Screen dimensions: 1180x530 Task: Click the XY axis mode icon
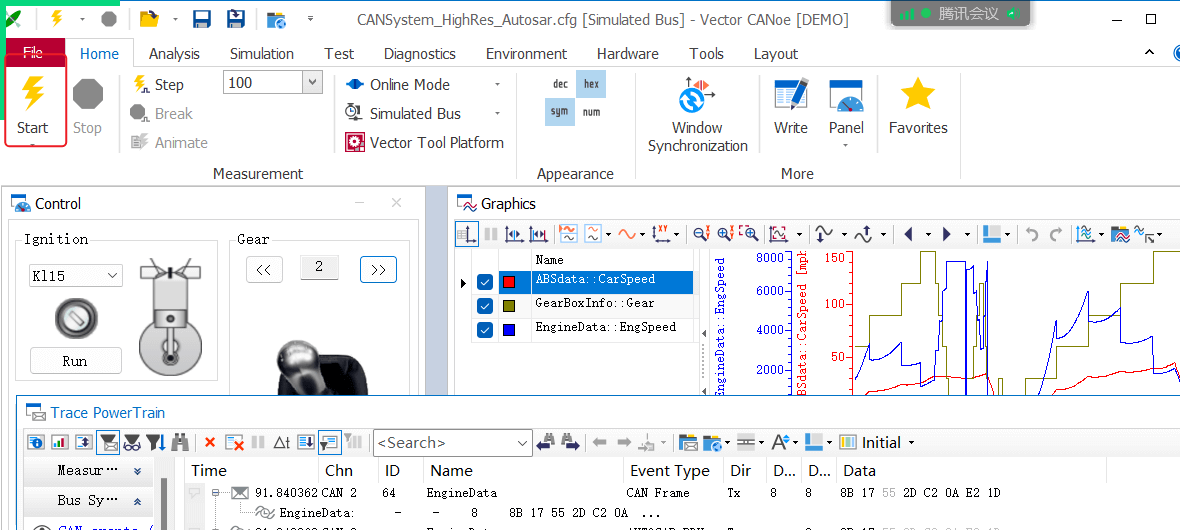coord(661,234)
